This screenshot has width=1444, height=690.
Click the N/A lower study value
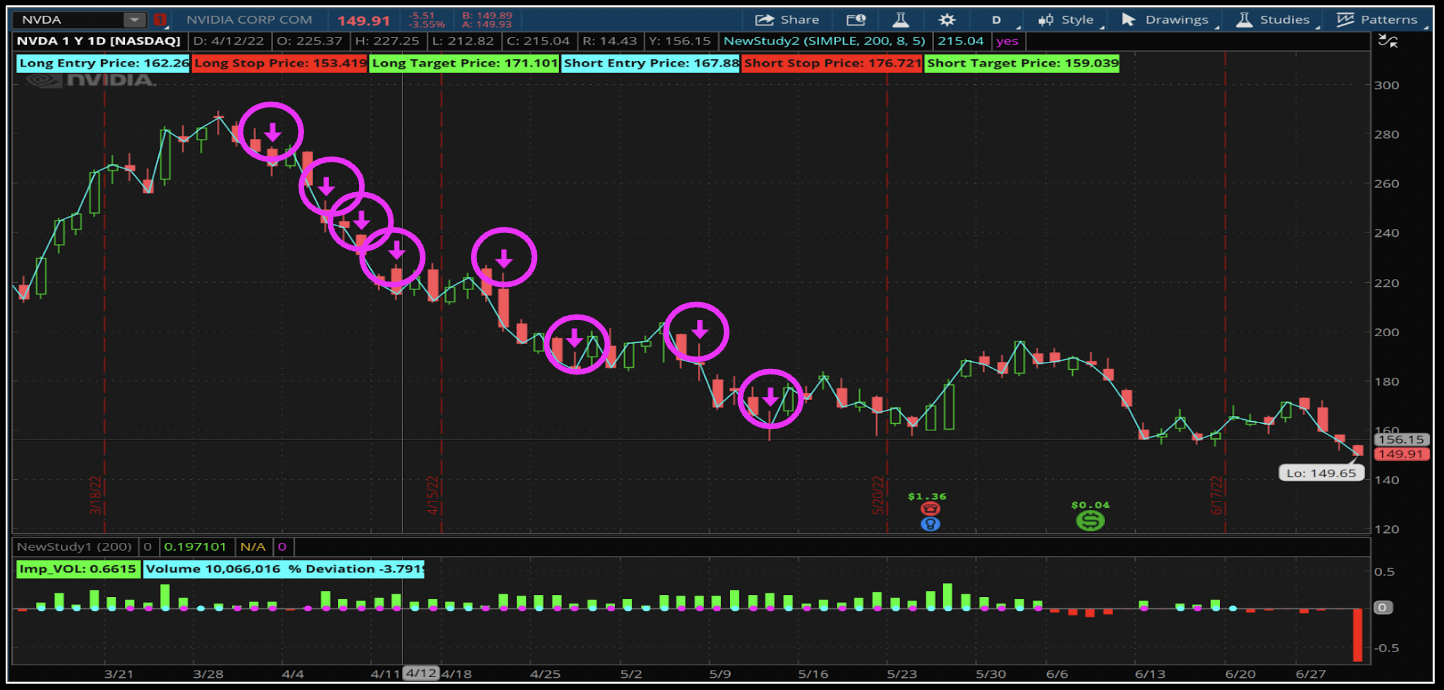click(253, 547)
